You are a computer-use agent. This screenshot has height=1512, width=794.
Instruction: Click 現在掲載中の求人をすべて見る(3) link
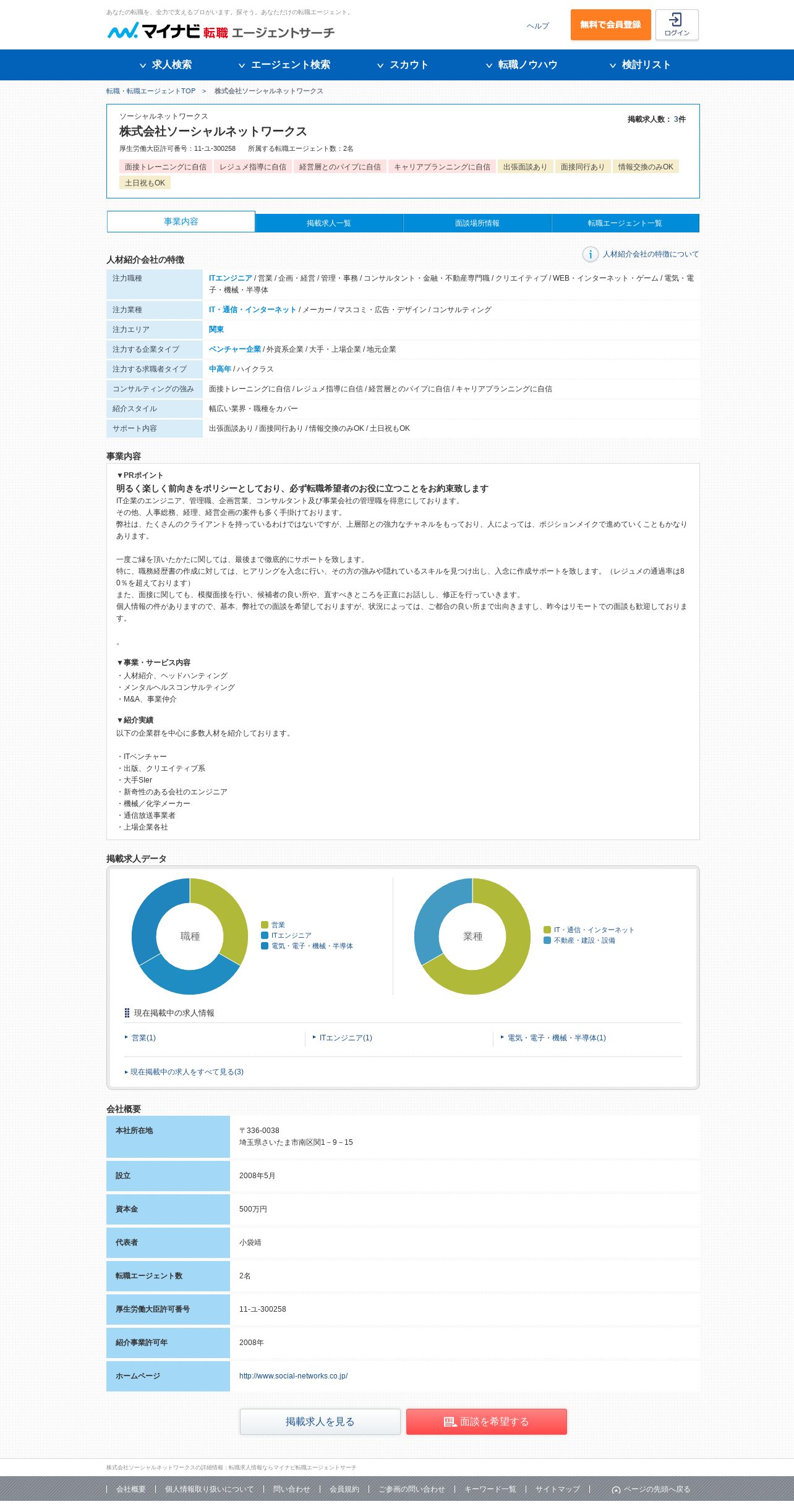[187, 1072]
